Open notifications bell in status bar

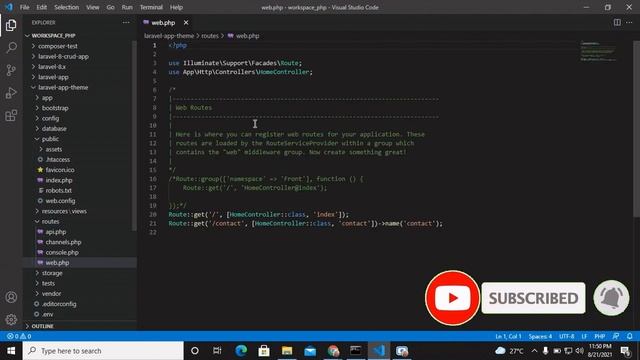pos(629,336)
